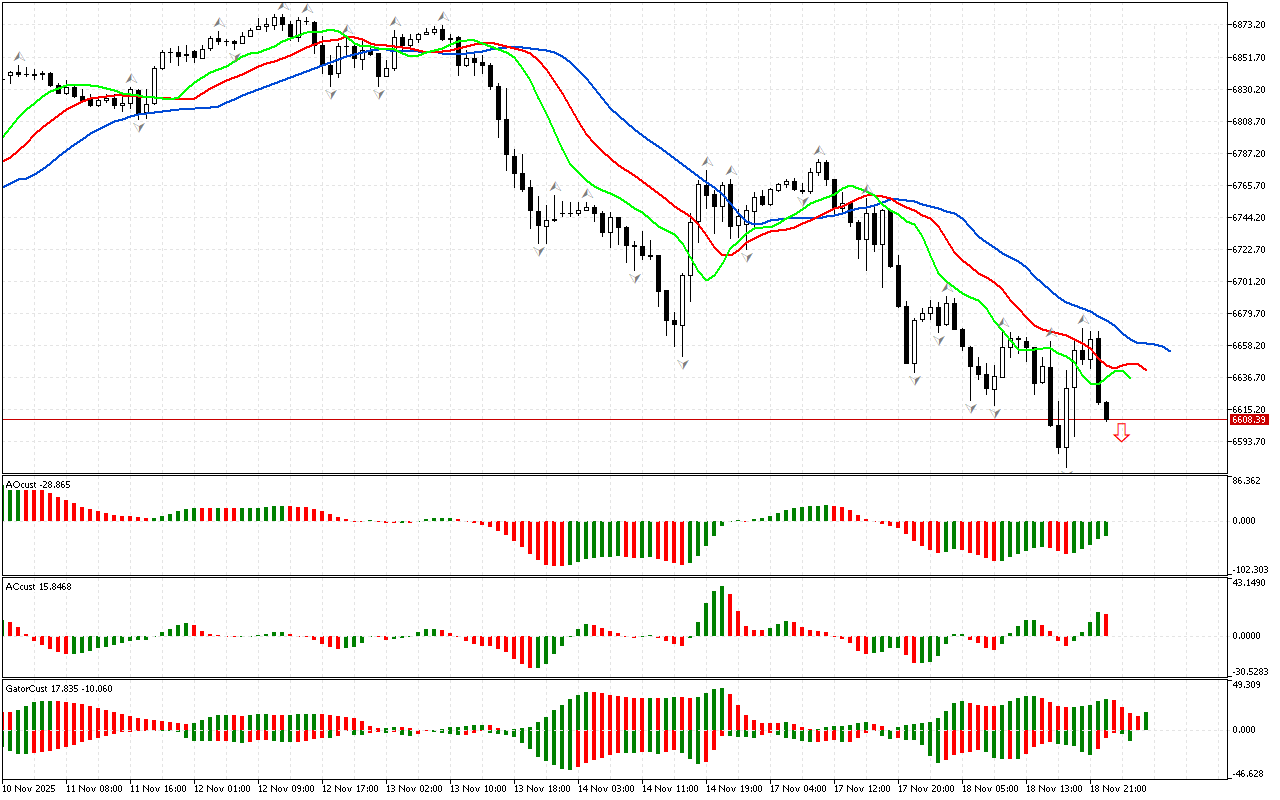Screen dimensions: 1280x800
Task: Click the 6873.20 price scale value
Action: point(1250,24)
